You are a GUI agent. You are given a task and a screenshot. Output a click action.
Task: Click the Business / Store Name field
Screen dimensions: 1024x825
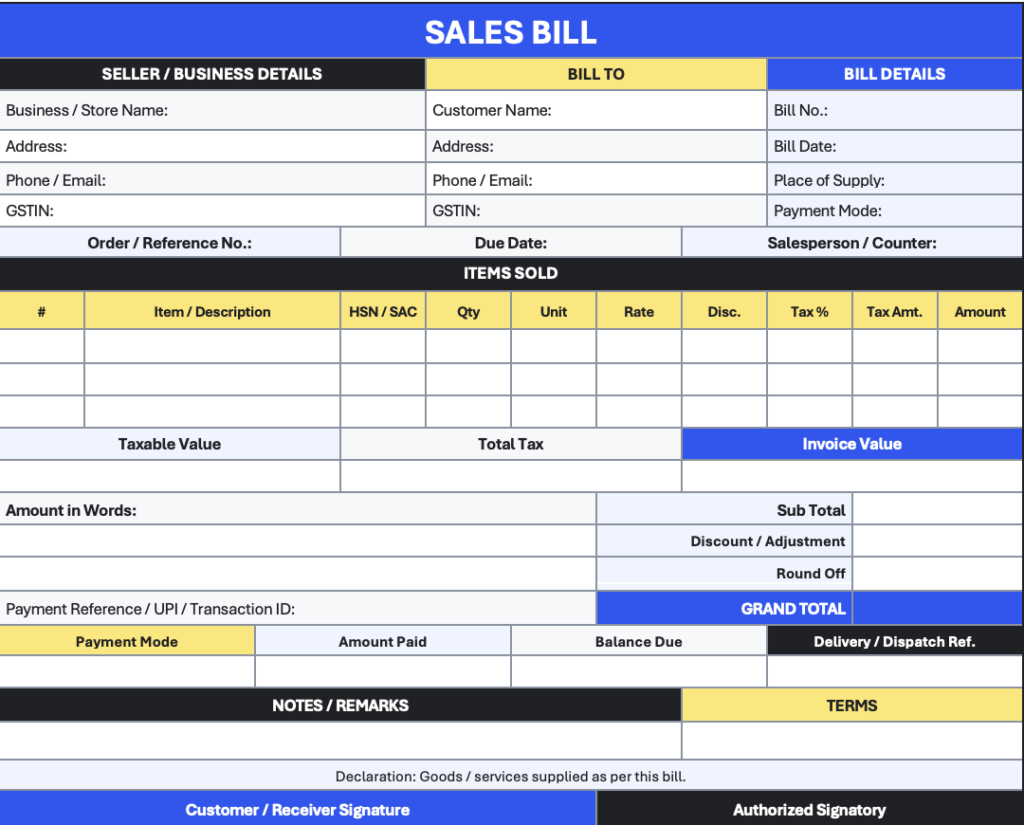[x=212, y=110]
